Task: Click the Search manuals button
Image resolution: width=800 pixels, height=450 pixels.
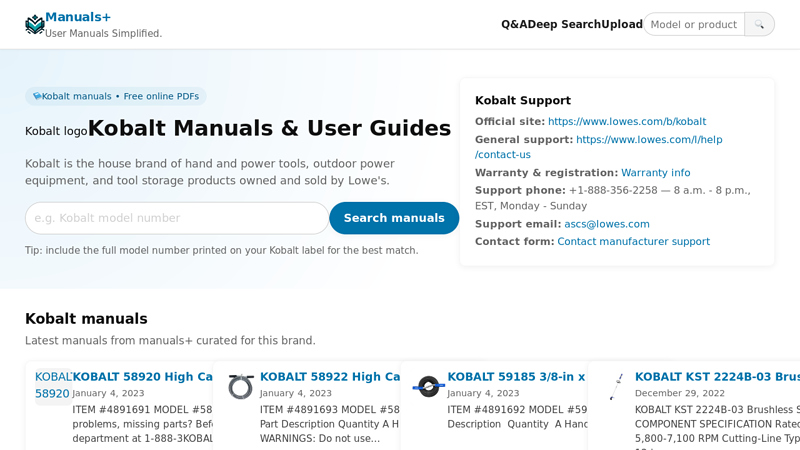Action: pos(394,218)
